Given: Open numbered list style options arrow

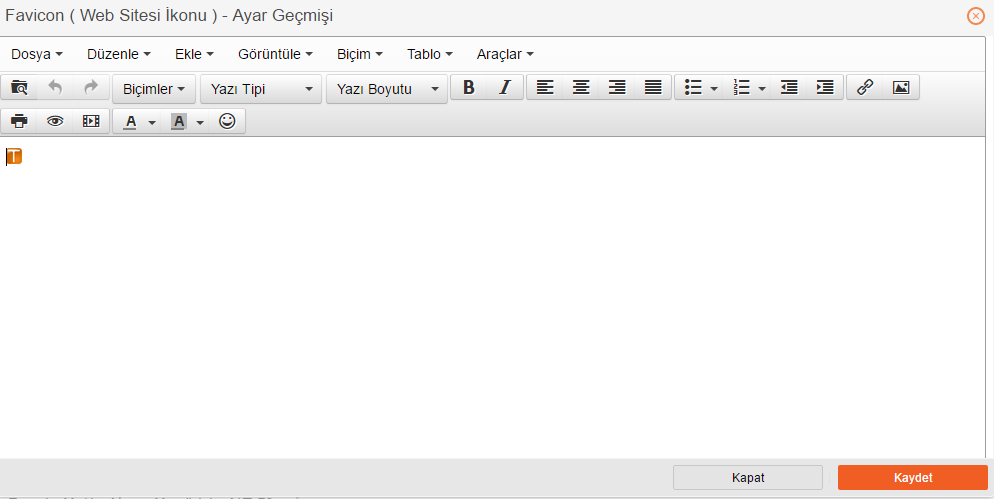Looking at the screenshot, I should 763,88.
